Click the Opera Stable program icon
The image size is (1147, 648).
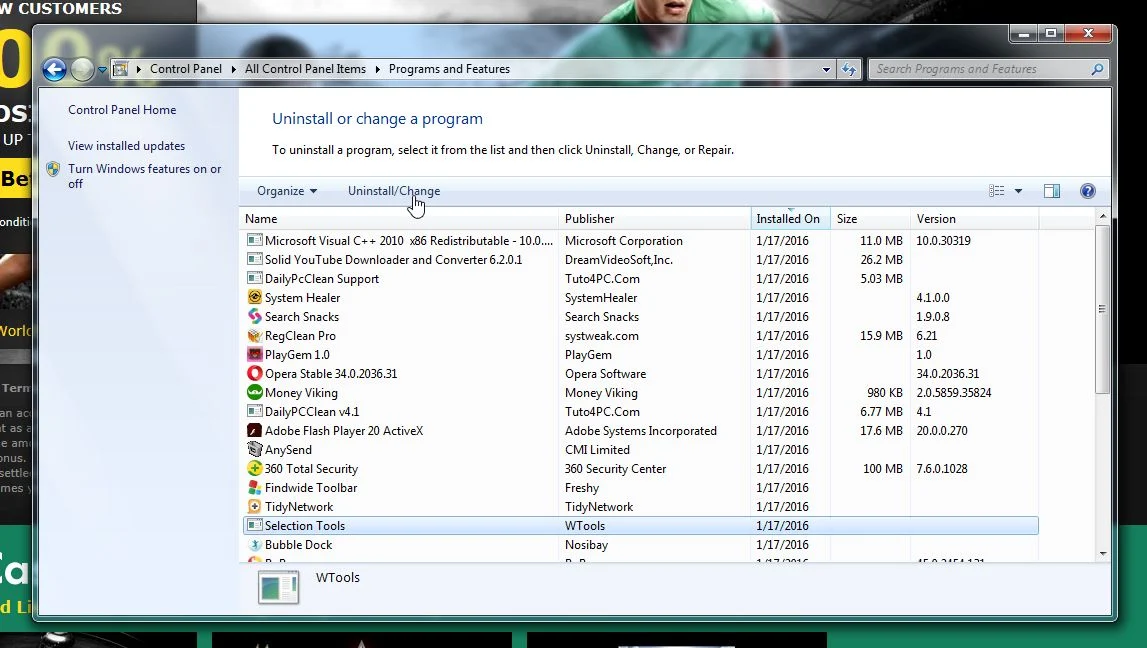[255, 373]
